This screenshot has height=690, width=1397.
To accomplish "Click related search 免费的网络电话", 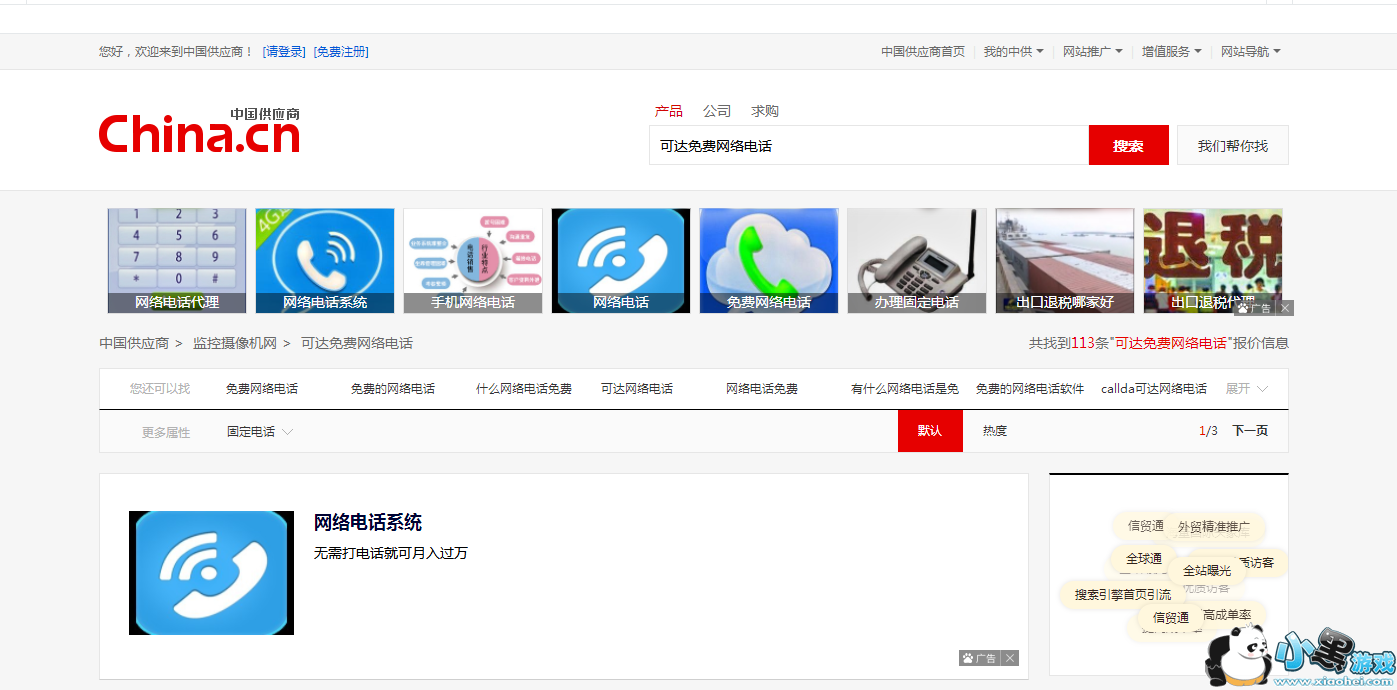I will coord(393,388).
